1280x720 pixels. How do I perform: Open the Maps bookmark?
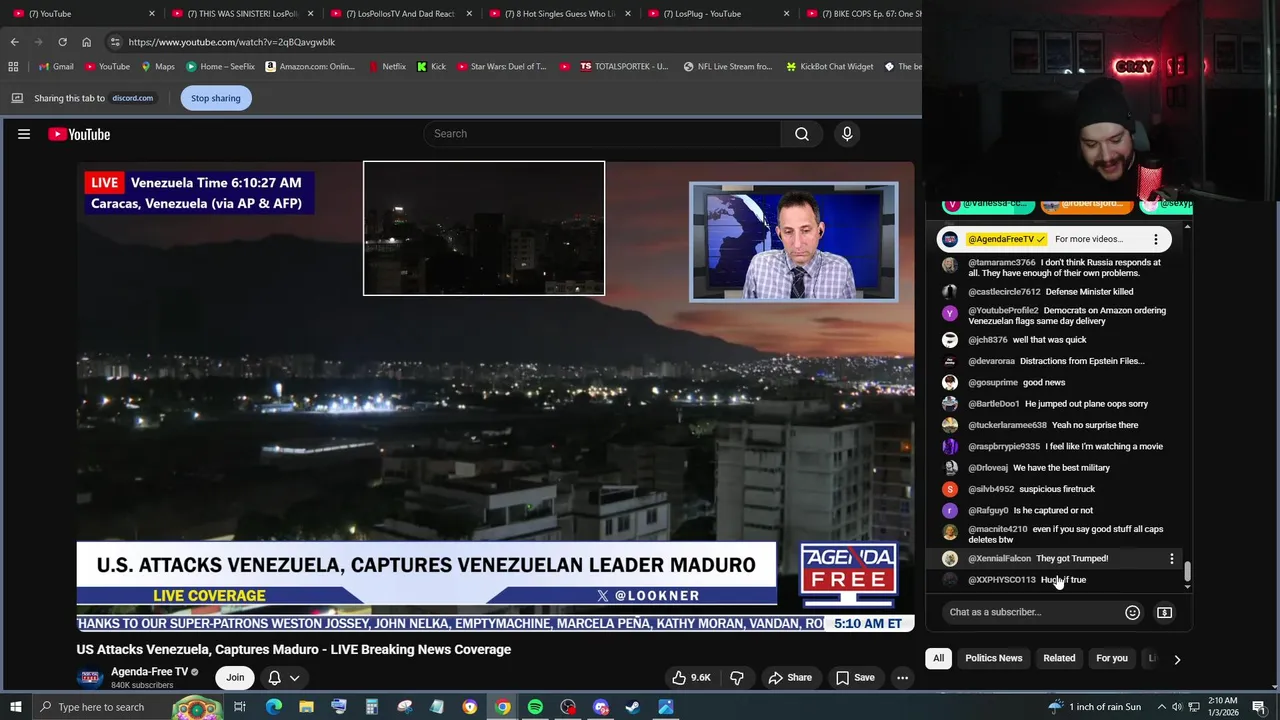[x=158, y=67]
